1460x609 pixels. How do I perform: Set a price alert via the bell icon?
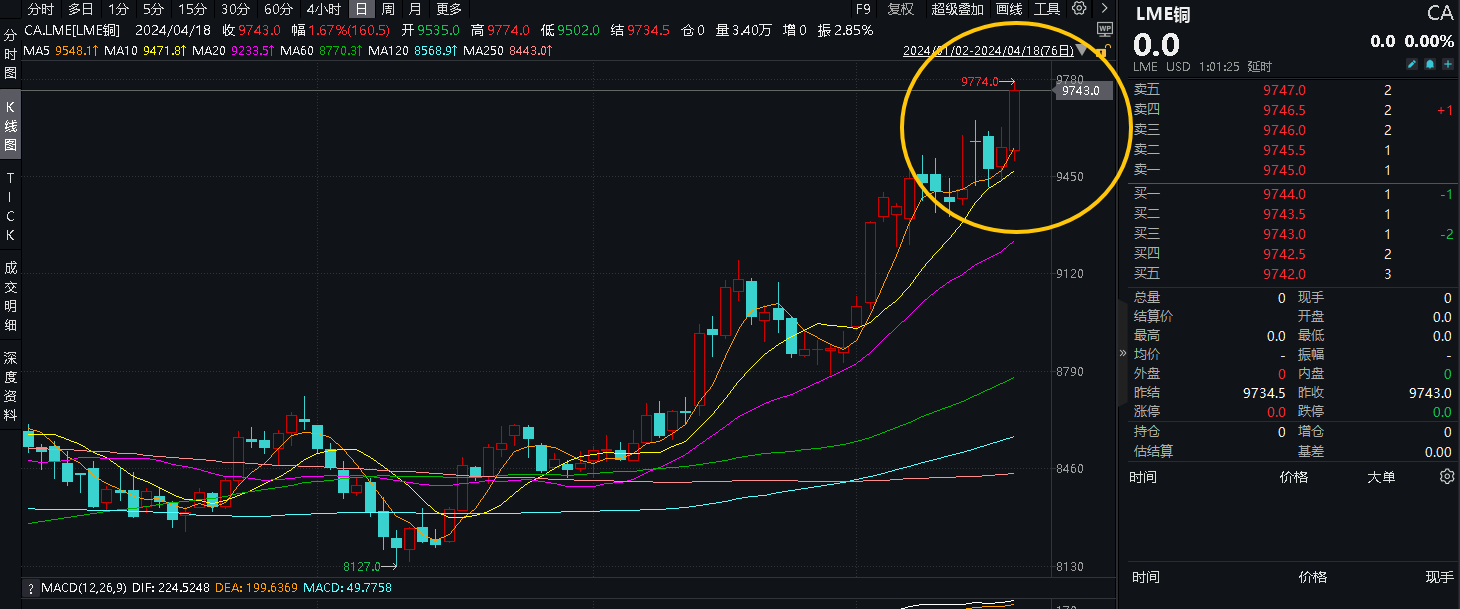[1430, 64]
